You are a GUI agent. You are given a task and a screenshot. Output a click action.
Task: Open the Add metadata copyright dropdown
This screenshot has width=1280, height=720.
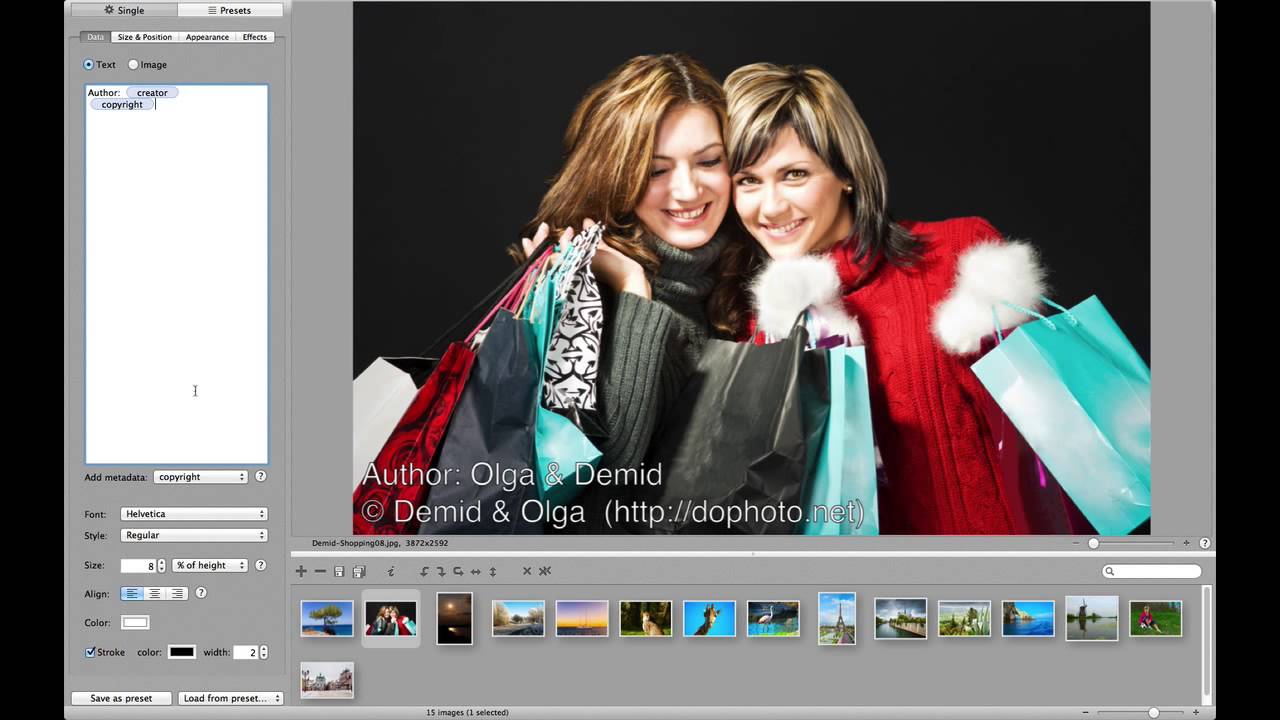click(x=201, y=477)
